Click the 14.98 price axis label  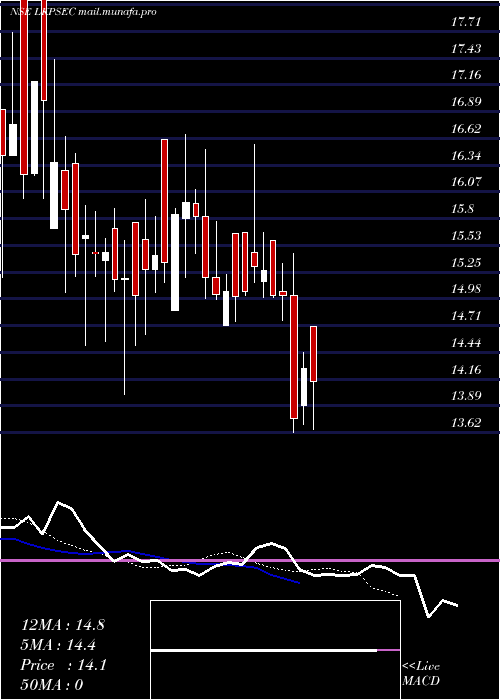pyautogui.click(x=466, y=289)
